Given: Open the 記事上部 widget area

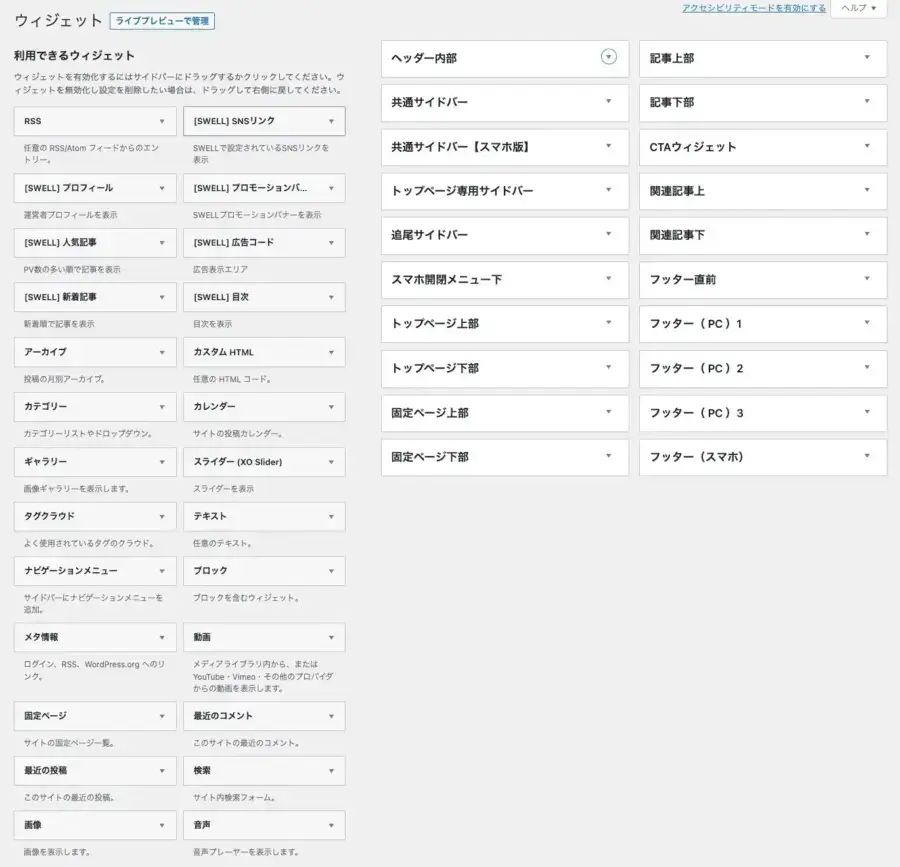Looking at the screenshot, I should [x=762, y=58].
